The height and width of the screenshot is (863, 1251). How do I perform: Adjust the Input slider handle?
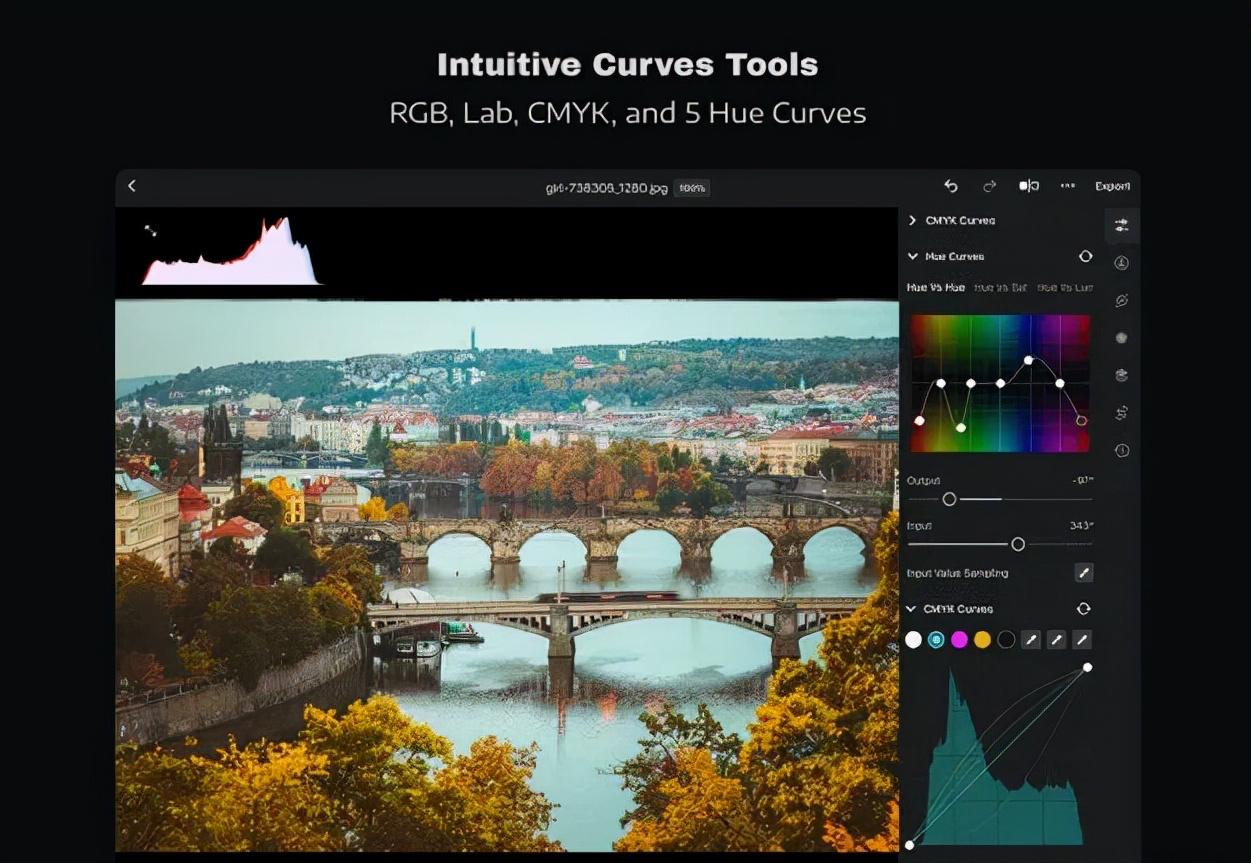click(1018, 544)
